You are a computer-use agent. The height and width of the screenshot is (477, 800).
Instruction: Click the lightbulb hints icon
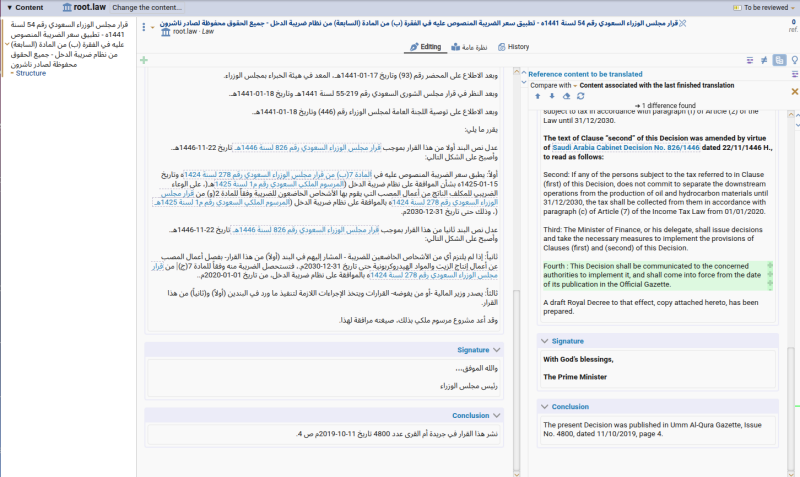click(x=794, y=60)
